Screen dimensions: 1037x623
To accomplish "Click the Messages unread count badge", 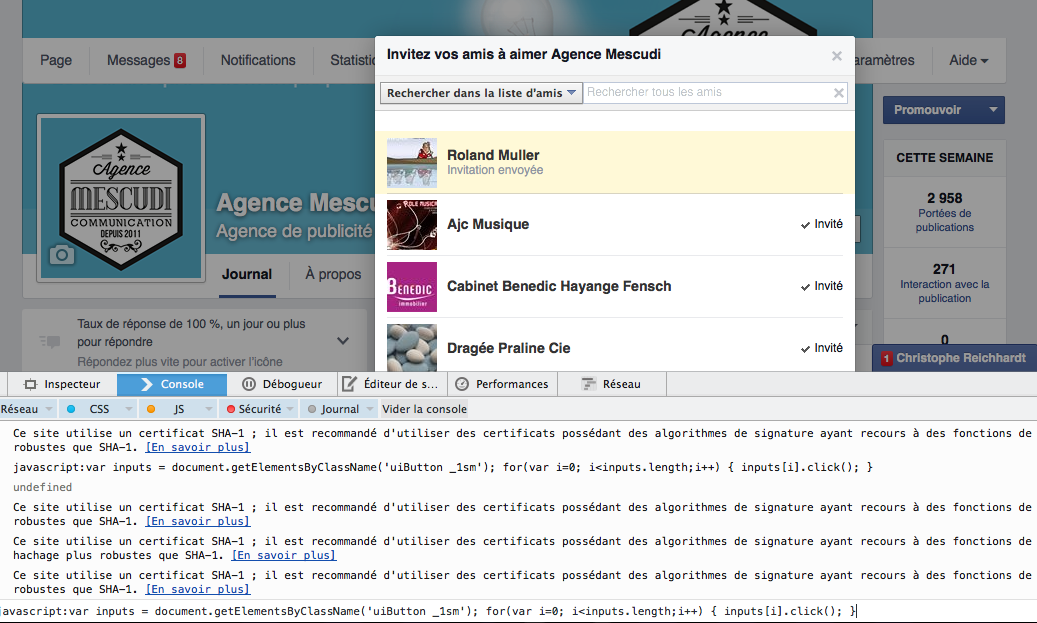I will [x=180, y=61].
